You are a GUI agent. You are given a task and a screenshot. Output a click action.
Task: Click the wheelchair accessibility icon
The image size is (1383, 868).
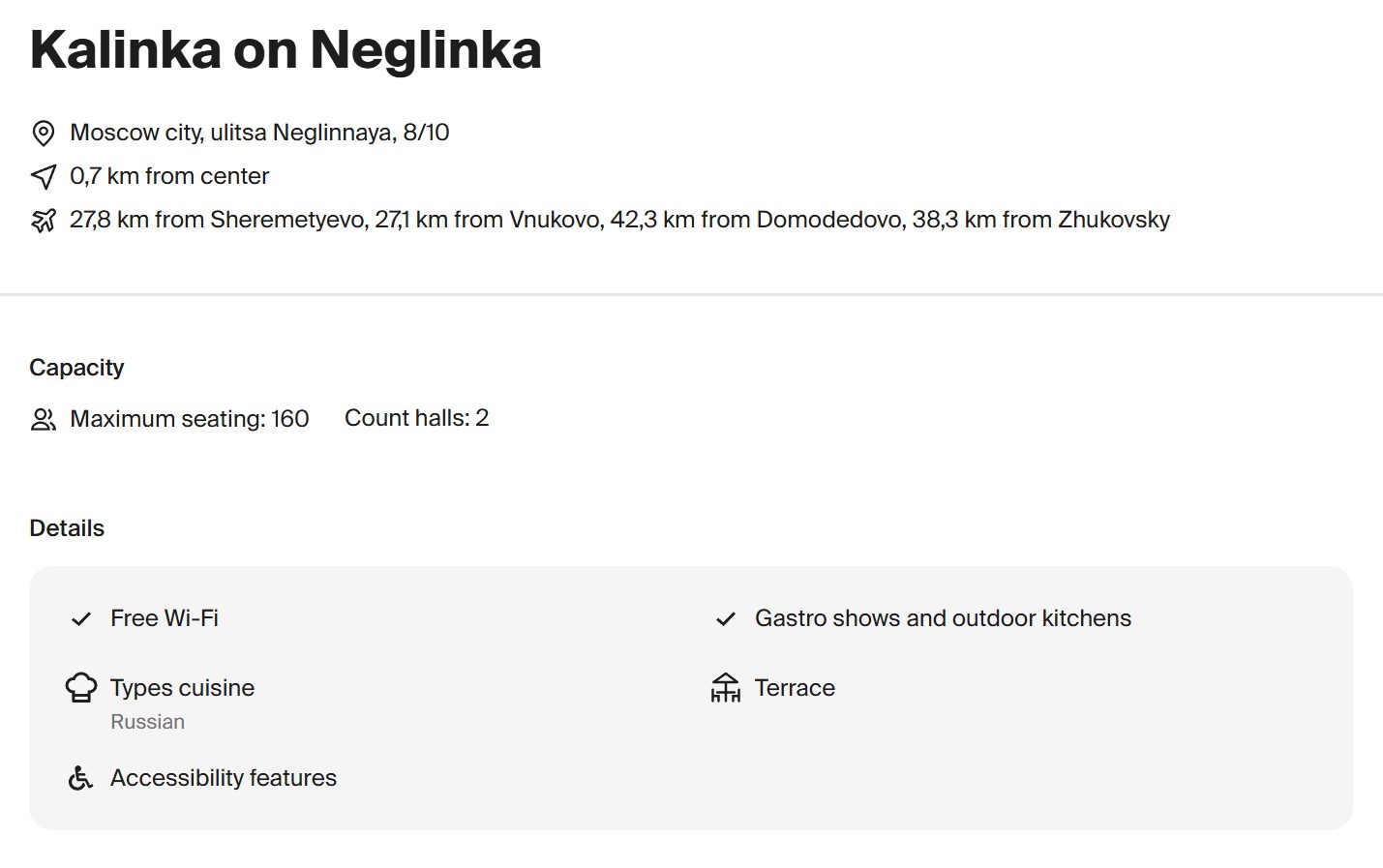[81, 778]
